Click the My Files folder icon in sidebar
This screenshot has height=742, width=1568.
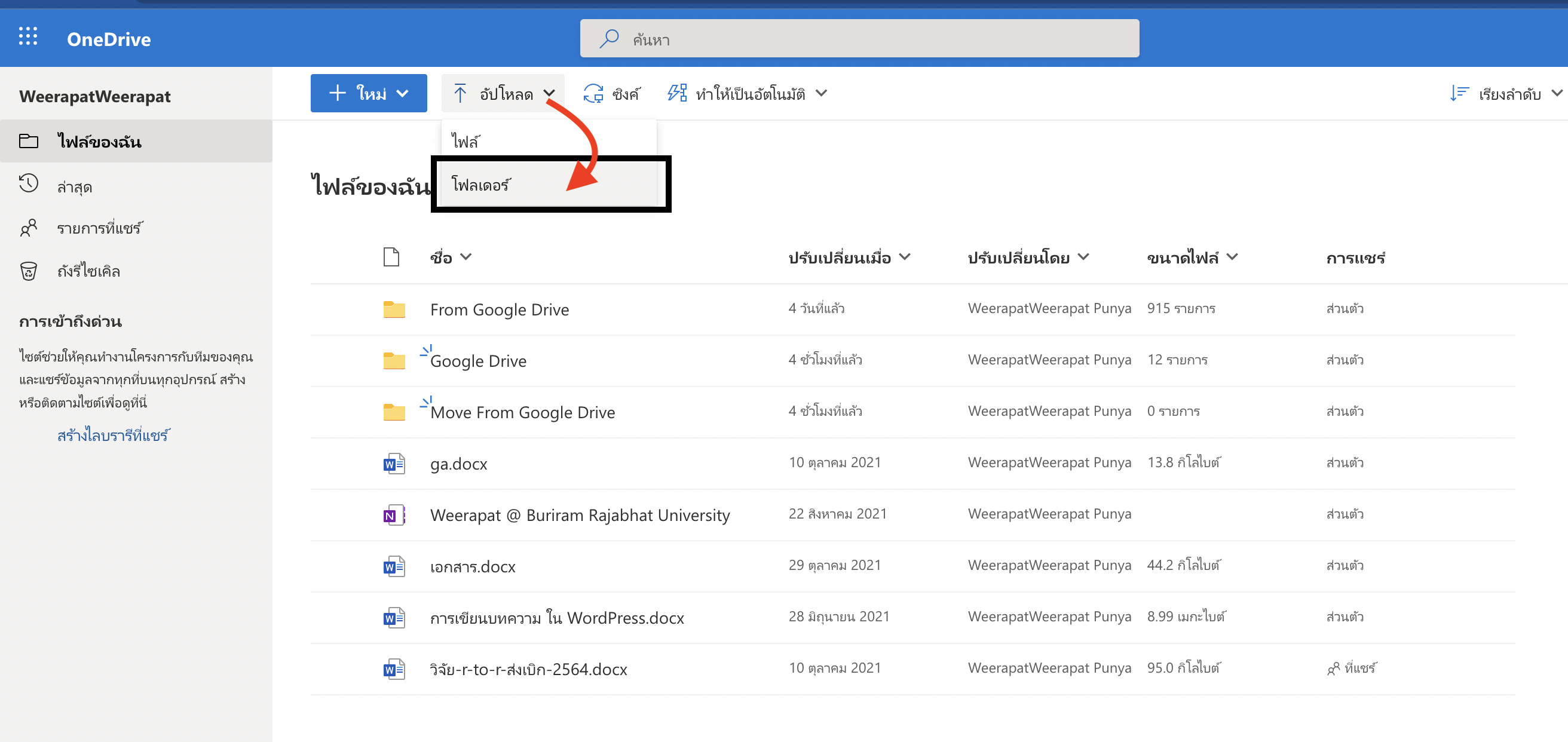[29, 141]
